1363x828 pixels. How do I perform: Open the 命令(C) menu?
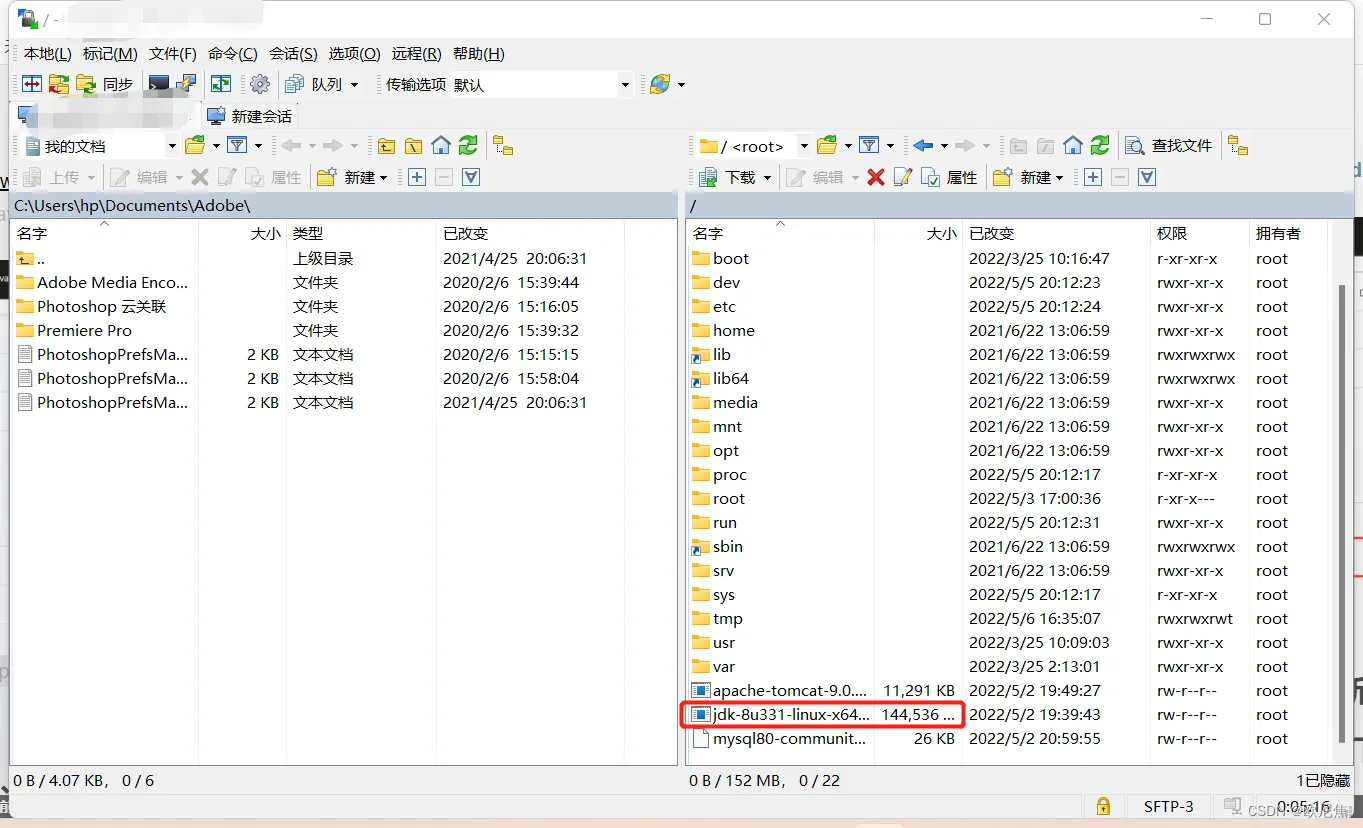[233, 54]
